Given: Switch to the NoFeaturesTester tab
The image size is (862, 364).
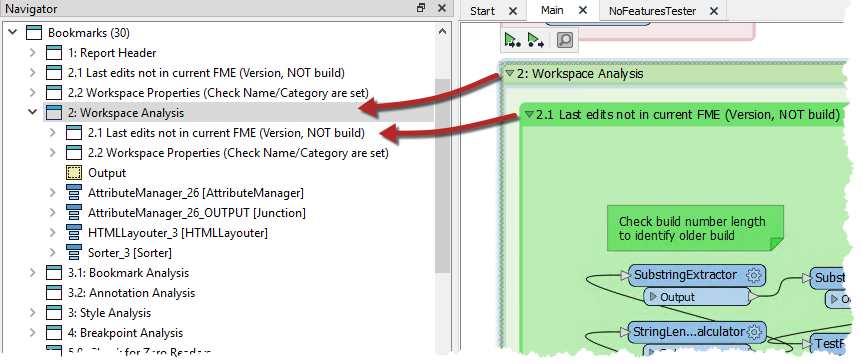Looking at the screenshot, I should point(653,11).
